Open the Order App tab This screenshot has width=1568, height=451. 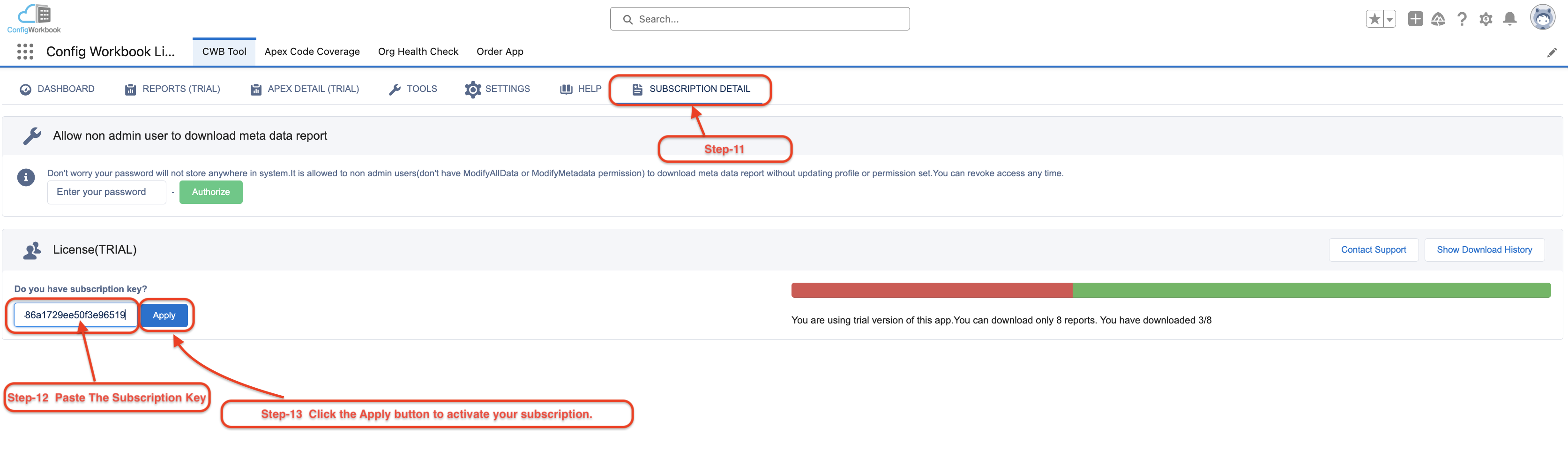(500, 52)
